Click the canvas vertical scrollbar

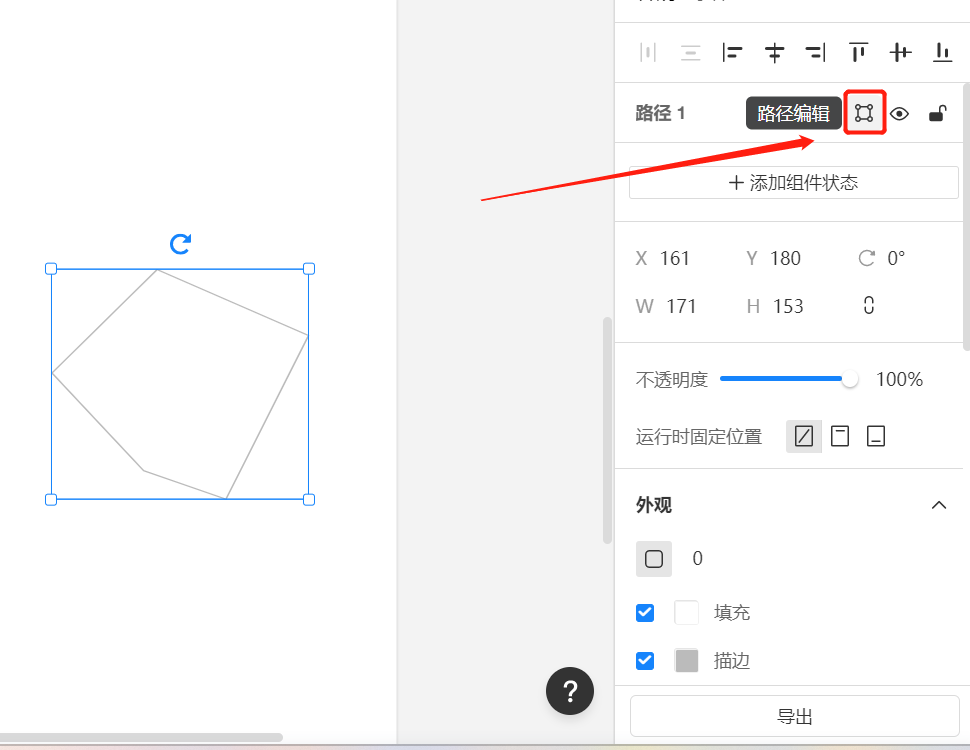[607, 431]
